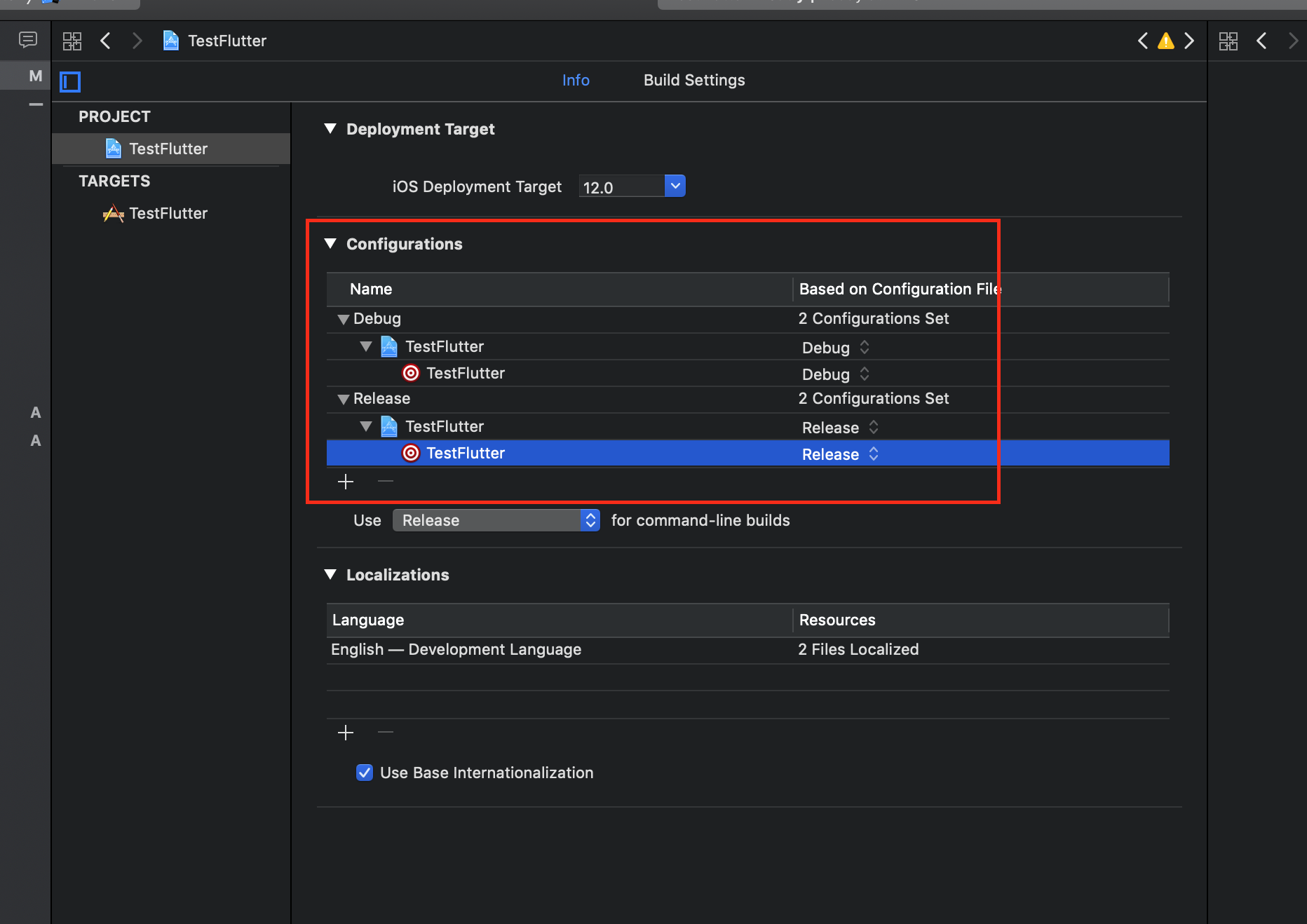Go forward in editor history
1307x924 pixels.
tap(137, 41)
